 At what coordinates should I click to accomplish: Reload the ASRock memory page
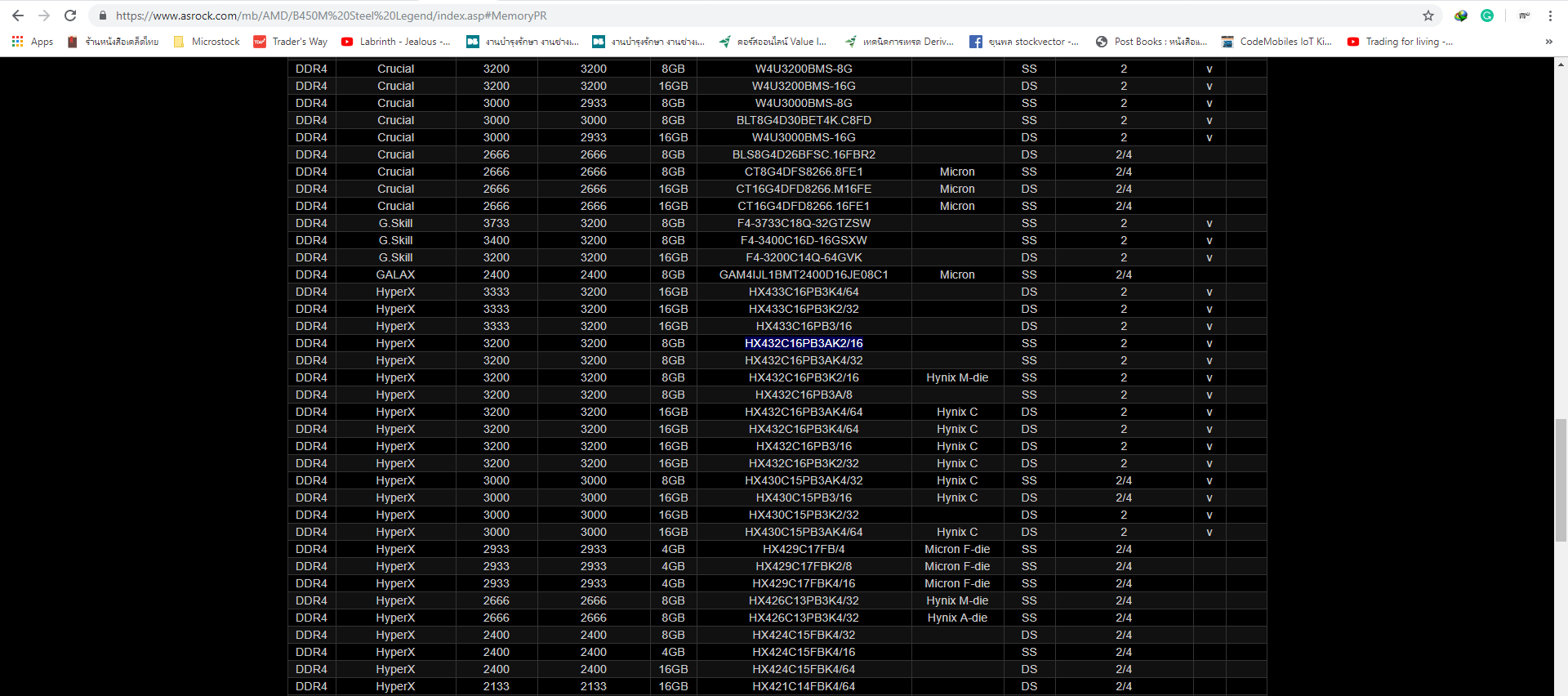pos(70,16)
